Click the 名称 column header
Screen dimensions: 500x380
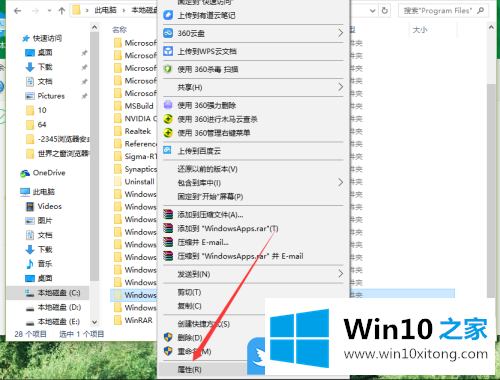[120, 30]
